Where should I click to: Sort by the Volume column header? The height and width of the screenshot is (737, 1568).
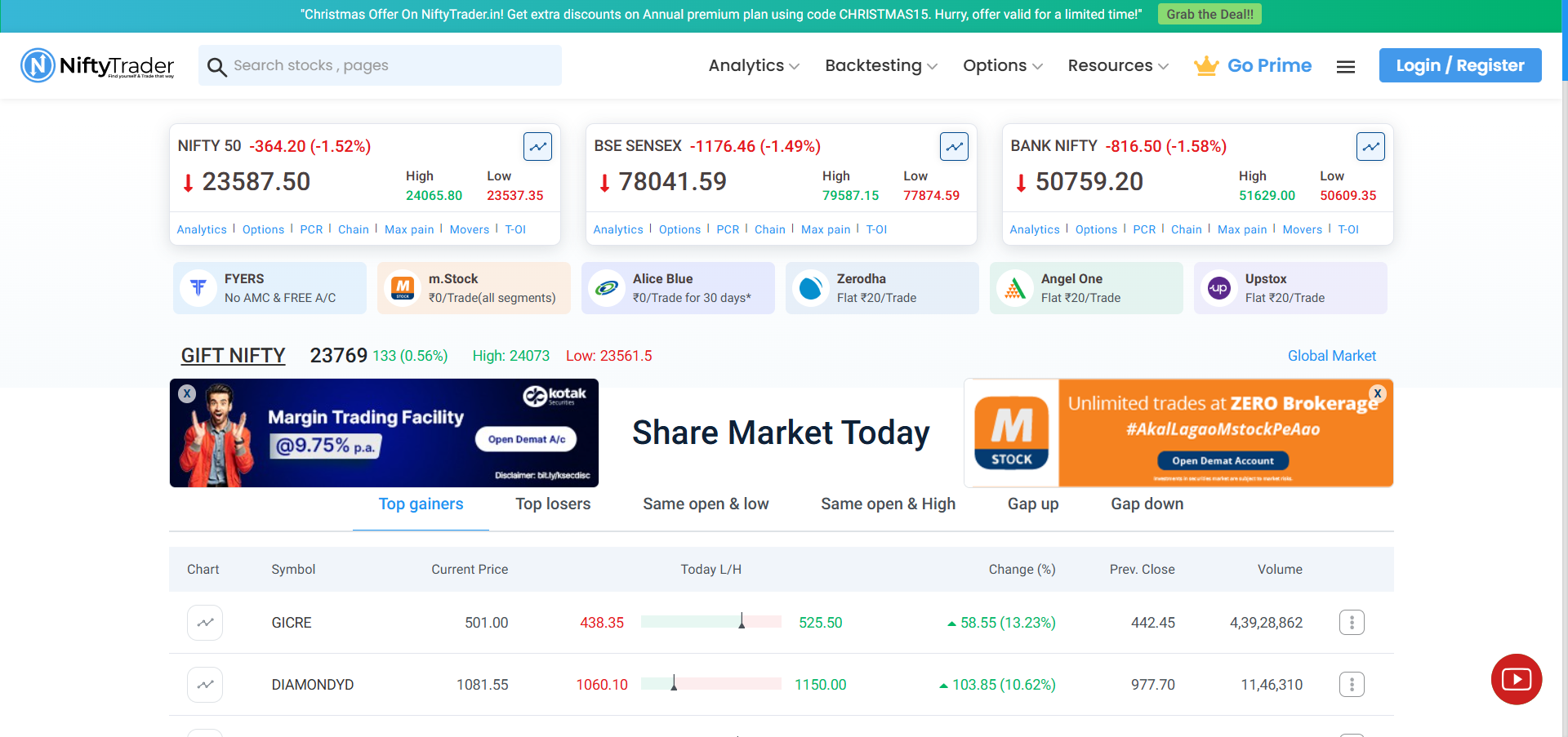[1280, 570]
